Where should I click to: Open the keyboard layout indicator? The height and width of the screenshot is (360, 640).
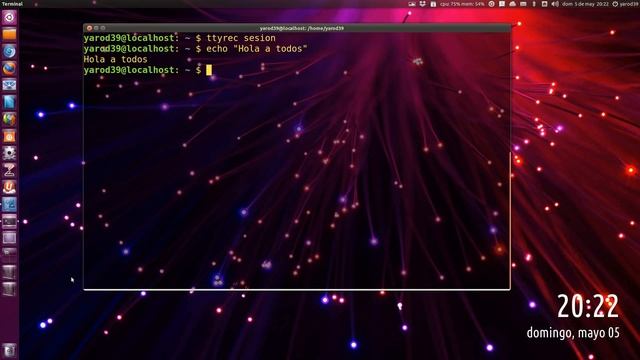(523, 4)
